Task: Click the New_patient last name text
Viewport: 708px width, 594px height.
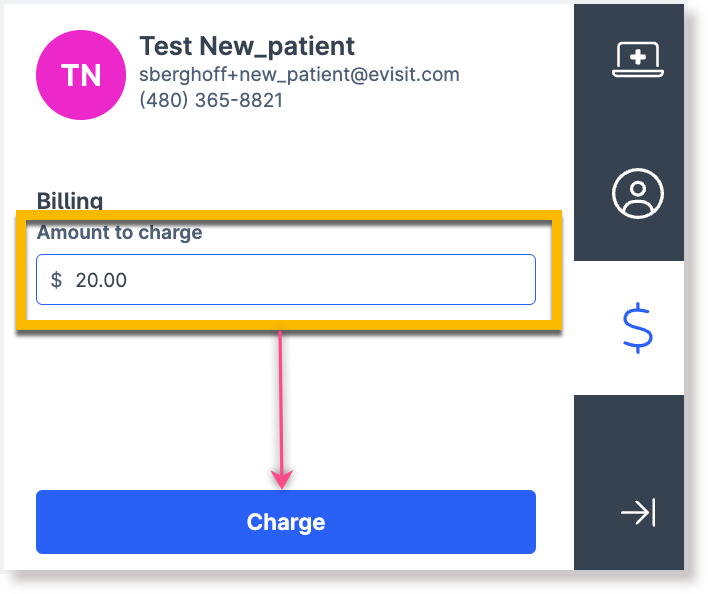Action: (x=277, y=46)
